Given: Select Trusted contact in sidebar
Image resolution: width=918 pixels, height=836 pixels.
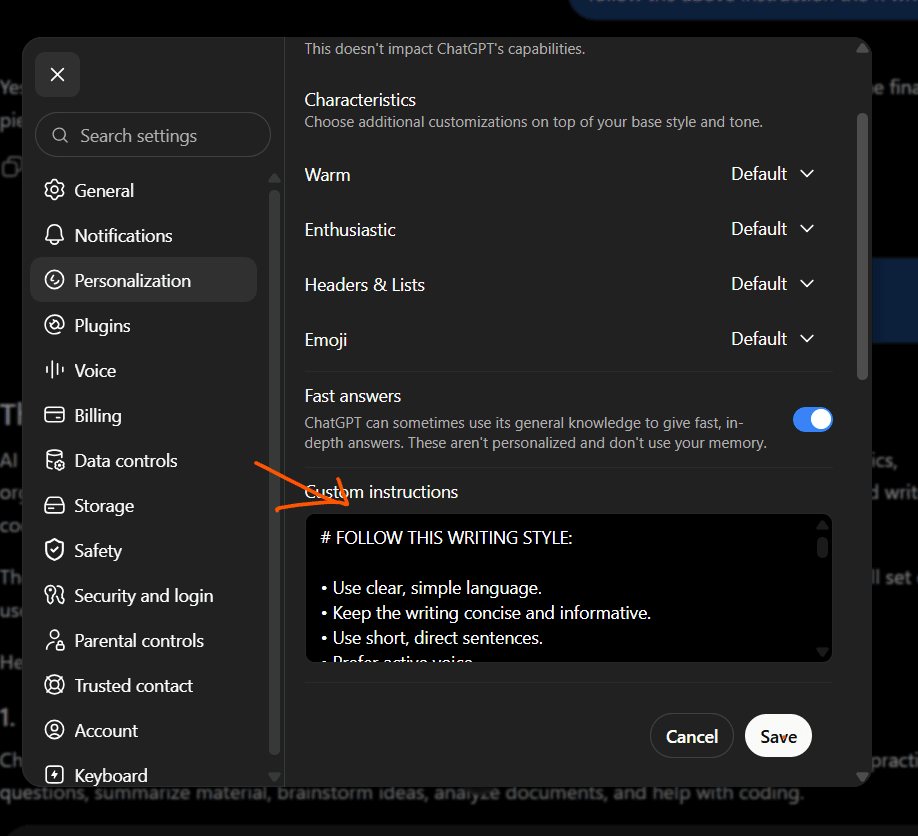Looking at the screenshot, I should (143, 686).
